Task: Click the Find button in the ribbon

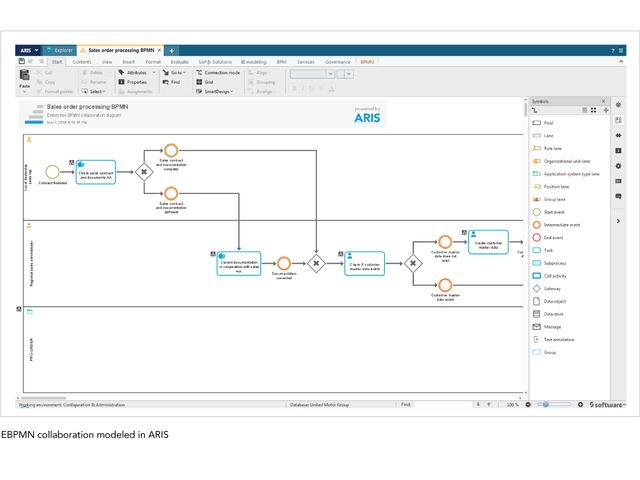Action: [173, 82]
